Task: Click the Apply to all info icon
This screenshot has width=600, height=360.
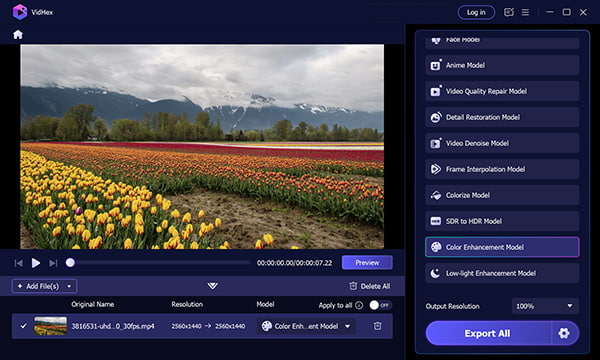Action: (359, 305)
